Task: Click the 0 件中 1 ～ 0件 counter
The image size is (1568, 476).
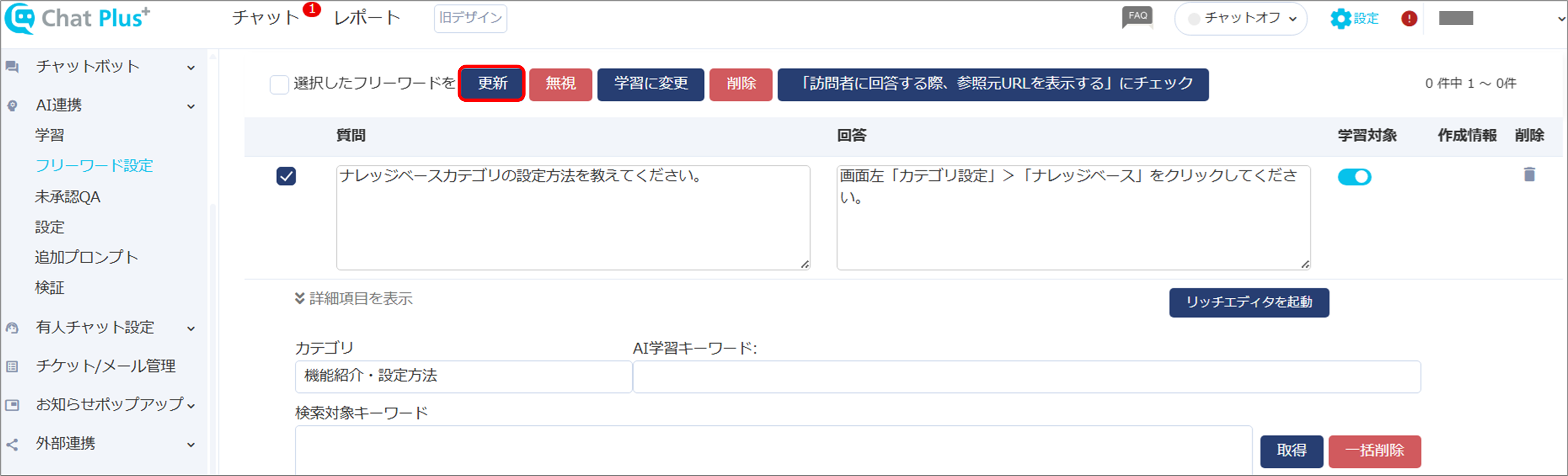Action: 1470,83
